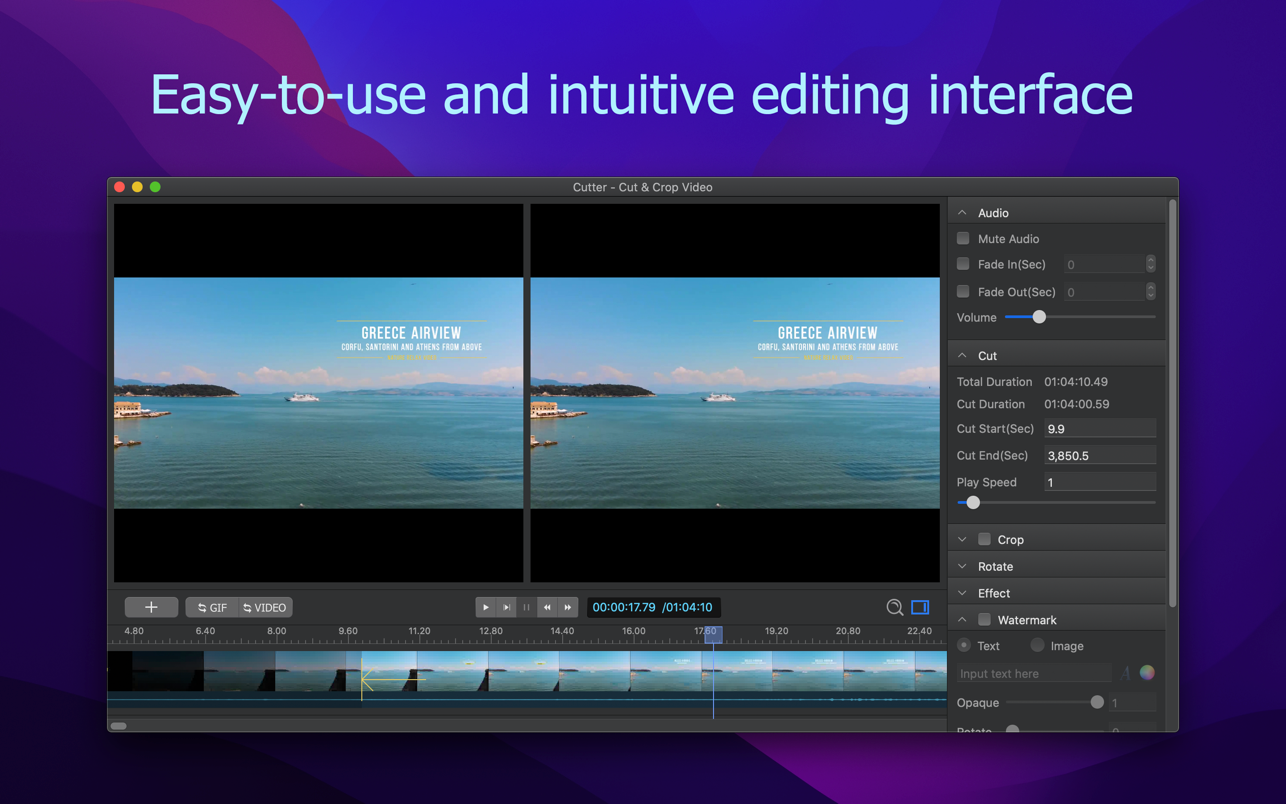This screenshot has height=804, width=1286.
Task: Expand the Rotate section chevron
Action: [962, 566]
